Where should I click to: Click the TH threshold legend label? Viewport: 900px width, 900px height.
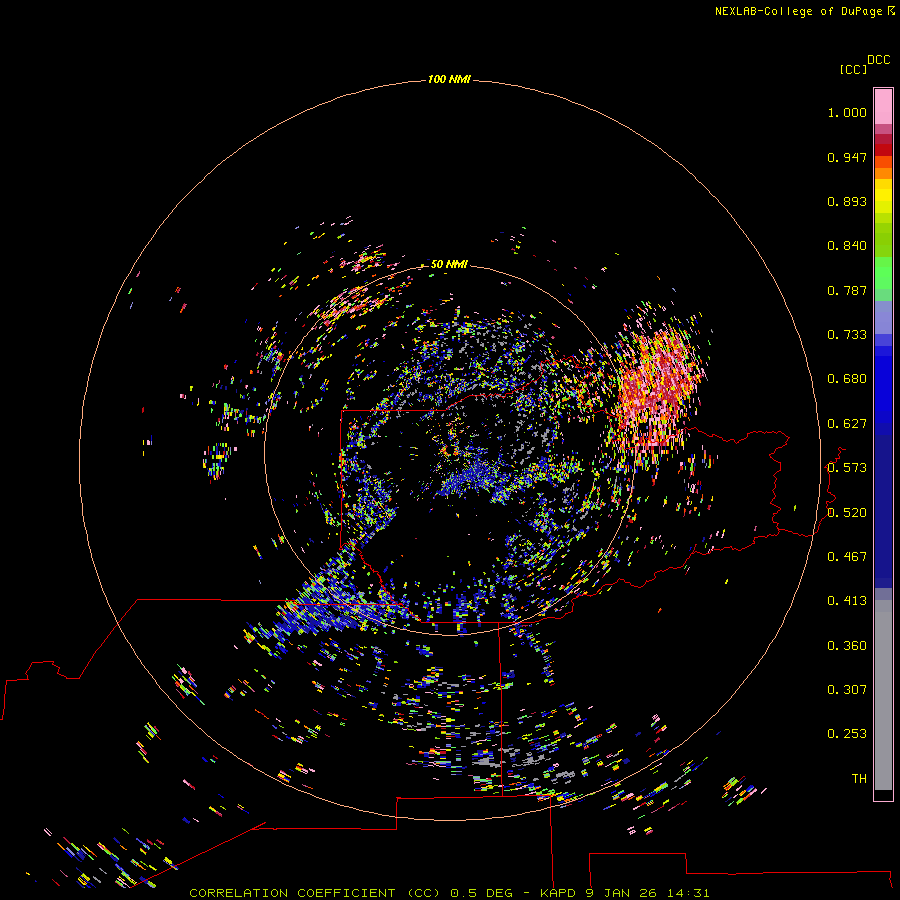[859, 779]
